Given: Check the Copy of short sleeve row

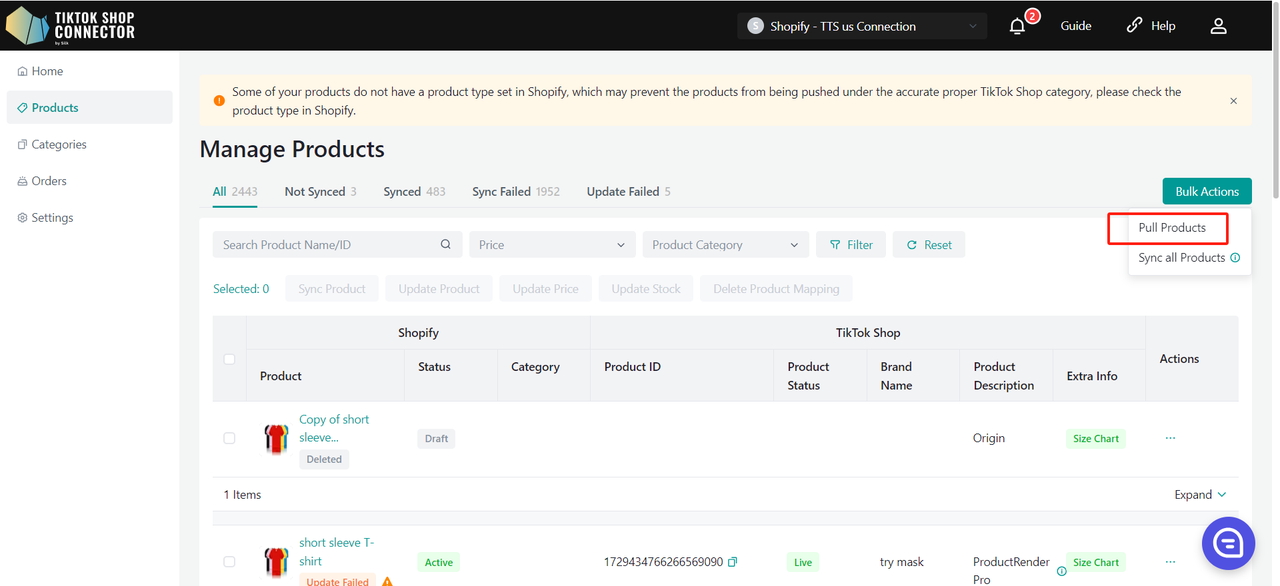Looking at the screenshot, I should 229,438.
